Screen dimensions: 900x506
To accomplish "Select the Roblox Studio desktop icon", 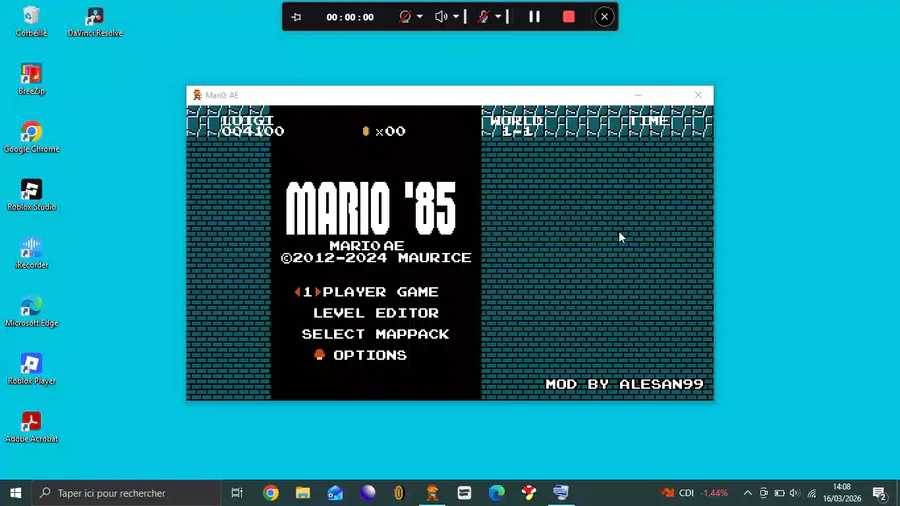I will (x=32, y=195).
